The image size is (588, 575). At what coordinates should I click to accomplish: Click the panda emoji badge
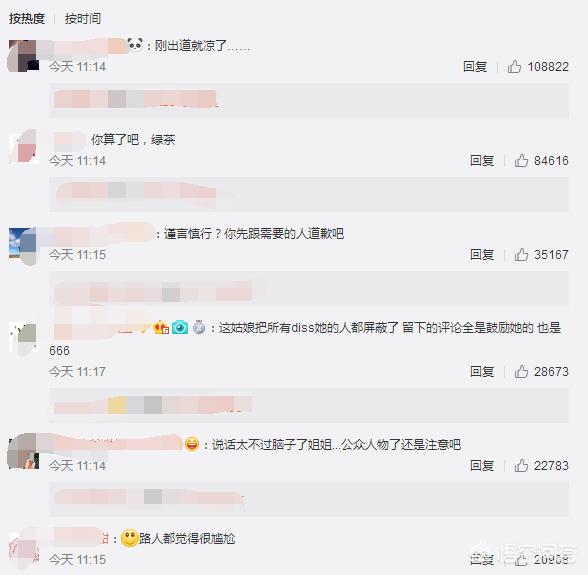pyautogui.click(x=135, y=45)
